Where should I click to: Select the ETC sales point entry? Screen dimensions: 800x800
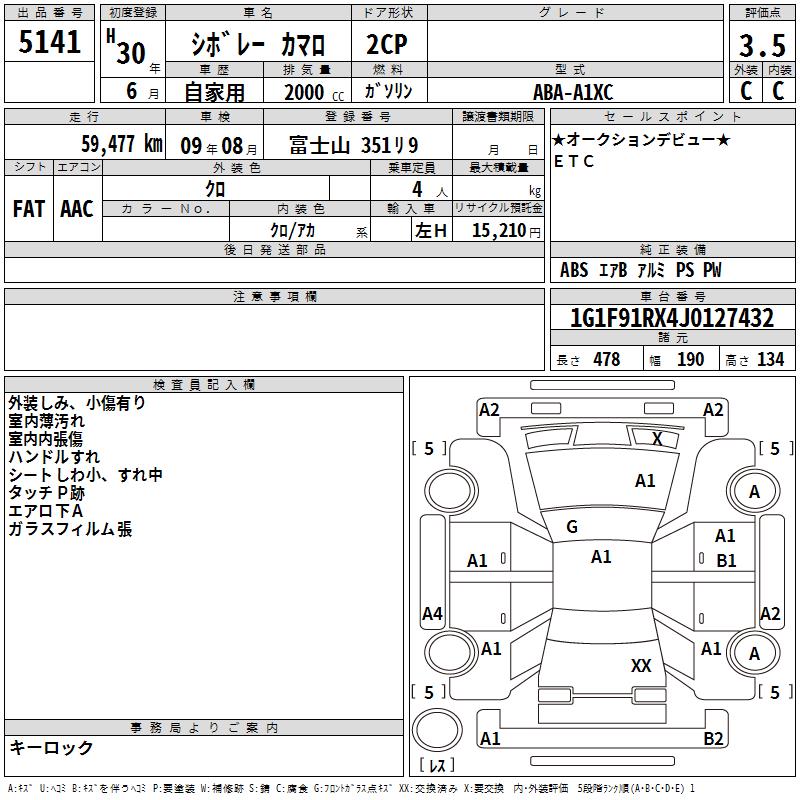pyautogui.click(x=574, y=161)
